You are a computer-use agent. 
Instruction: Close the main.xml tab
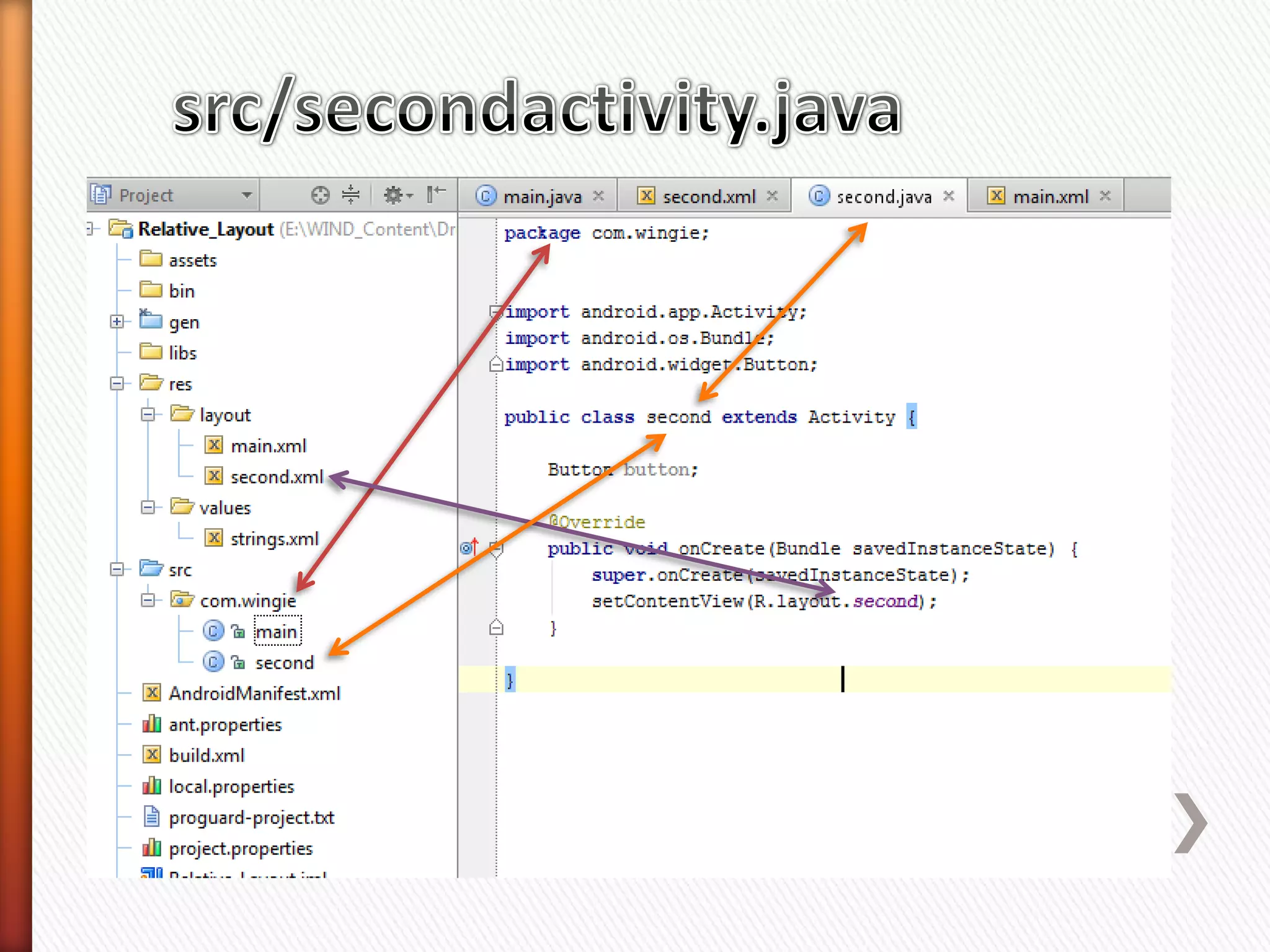[x=1105, y=196]
